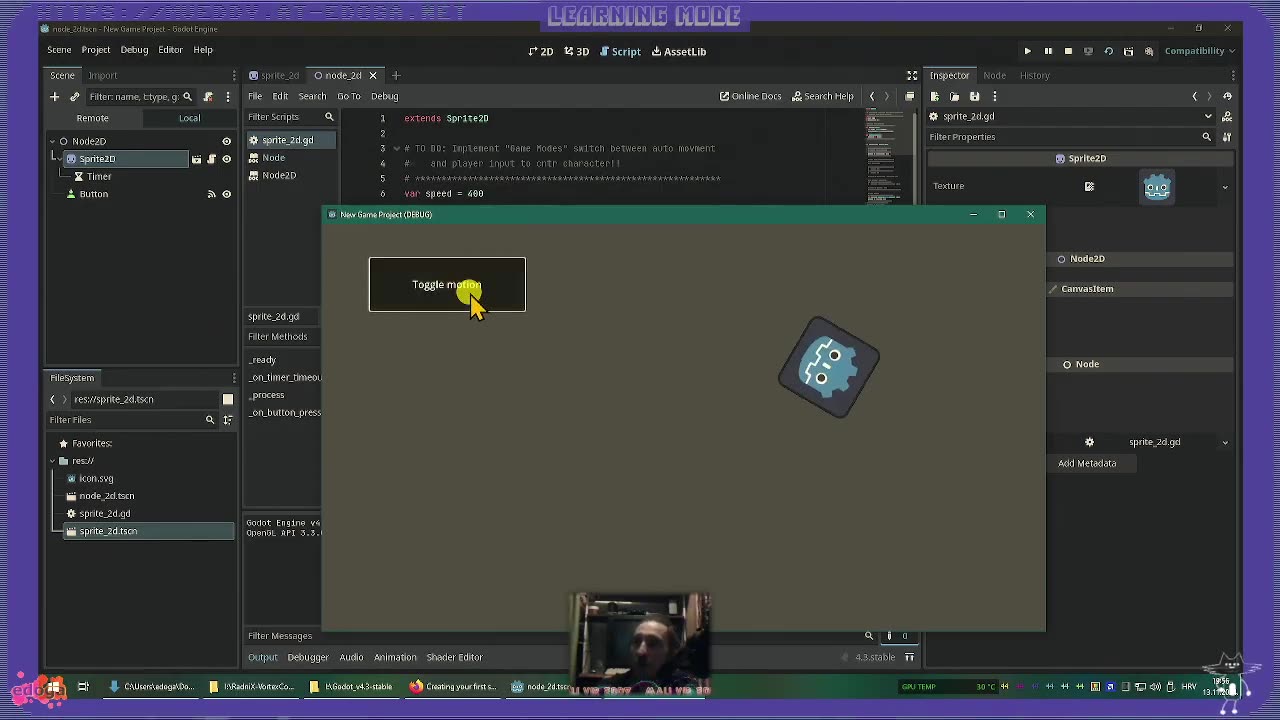Click the movie maker mode icon
This screenshot has height=720, width=1280.
(1149, 51)
